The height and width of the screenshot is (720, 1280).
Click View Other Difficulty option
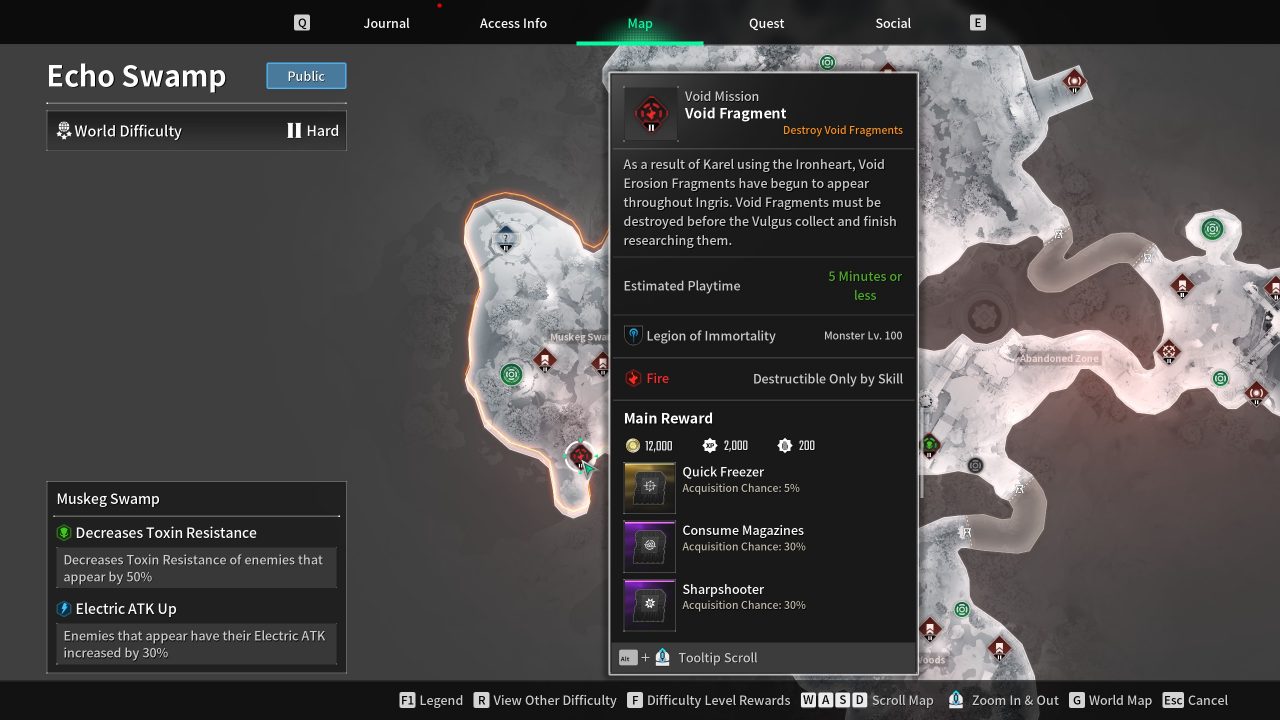pyautogui.click(x=545, y=700)
